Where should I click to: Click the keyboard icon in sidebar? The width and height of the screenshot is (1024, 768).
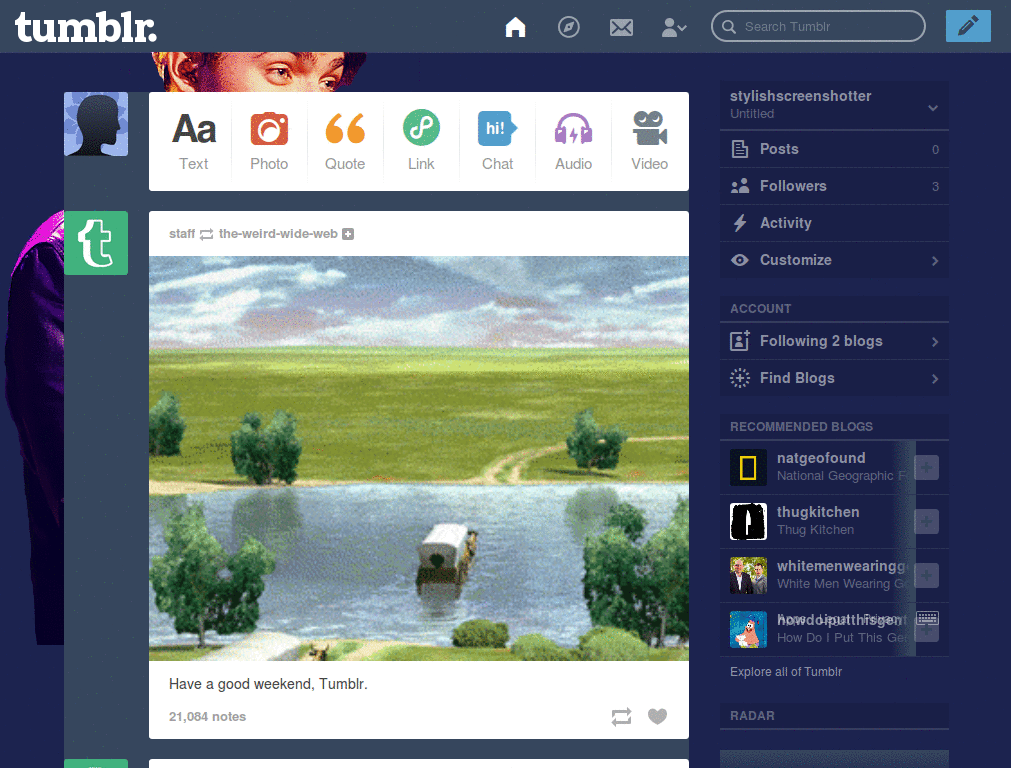(x=927, y=617)
